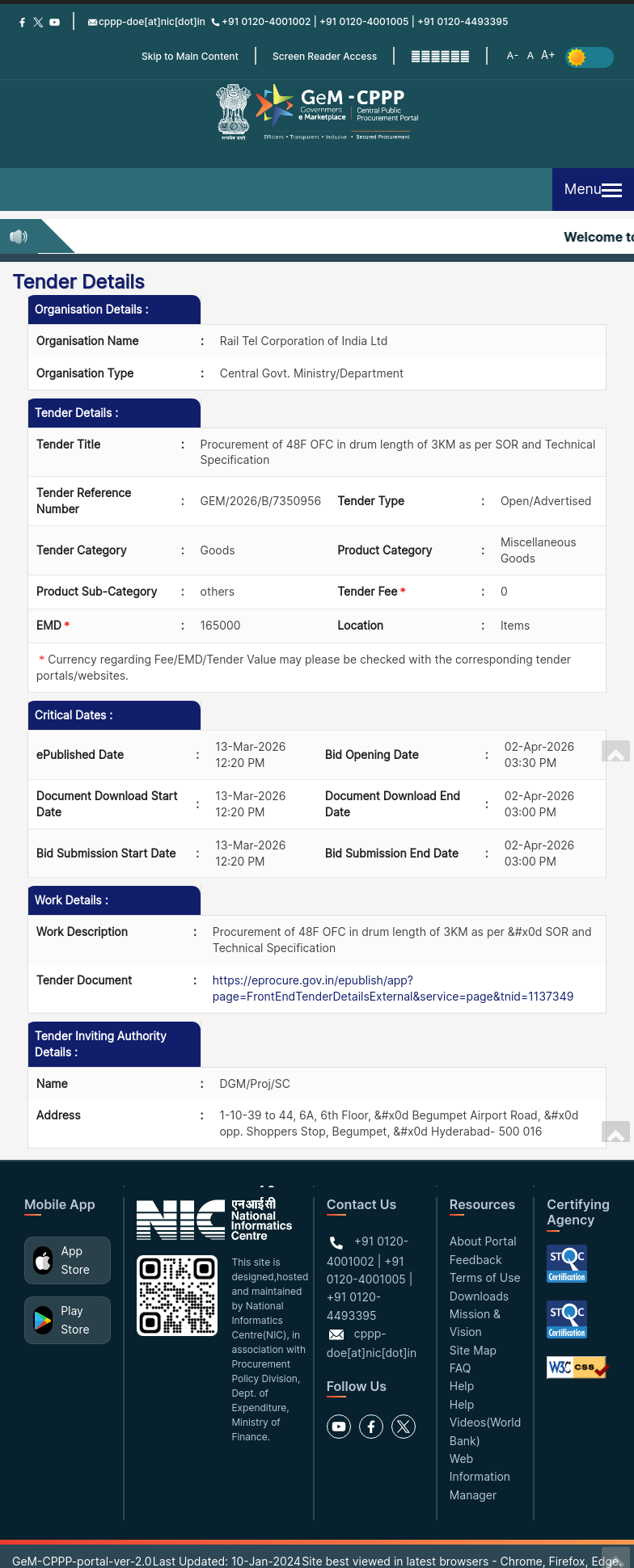Download from the App Store button
The height and width of the screenshot is (1568, 634).
[67, 1260]
